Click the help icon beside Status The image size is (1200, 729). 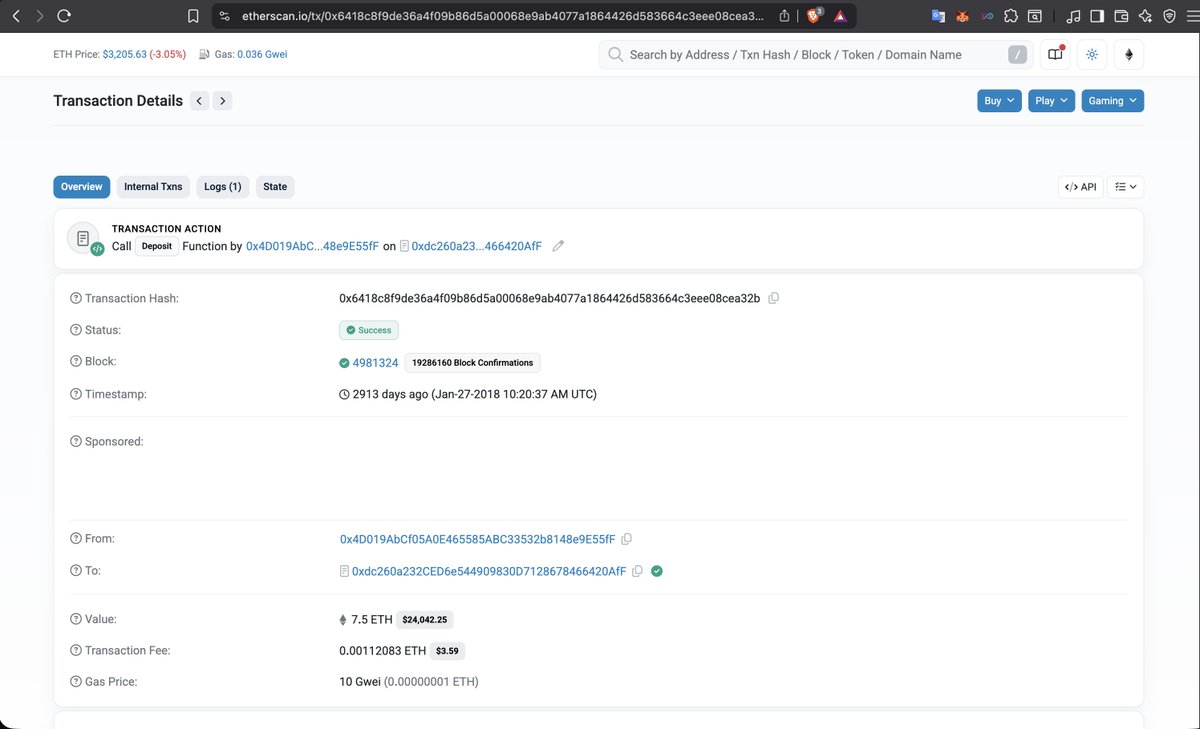click(76, 330)
